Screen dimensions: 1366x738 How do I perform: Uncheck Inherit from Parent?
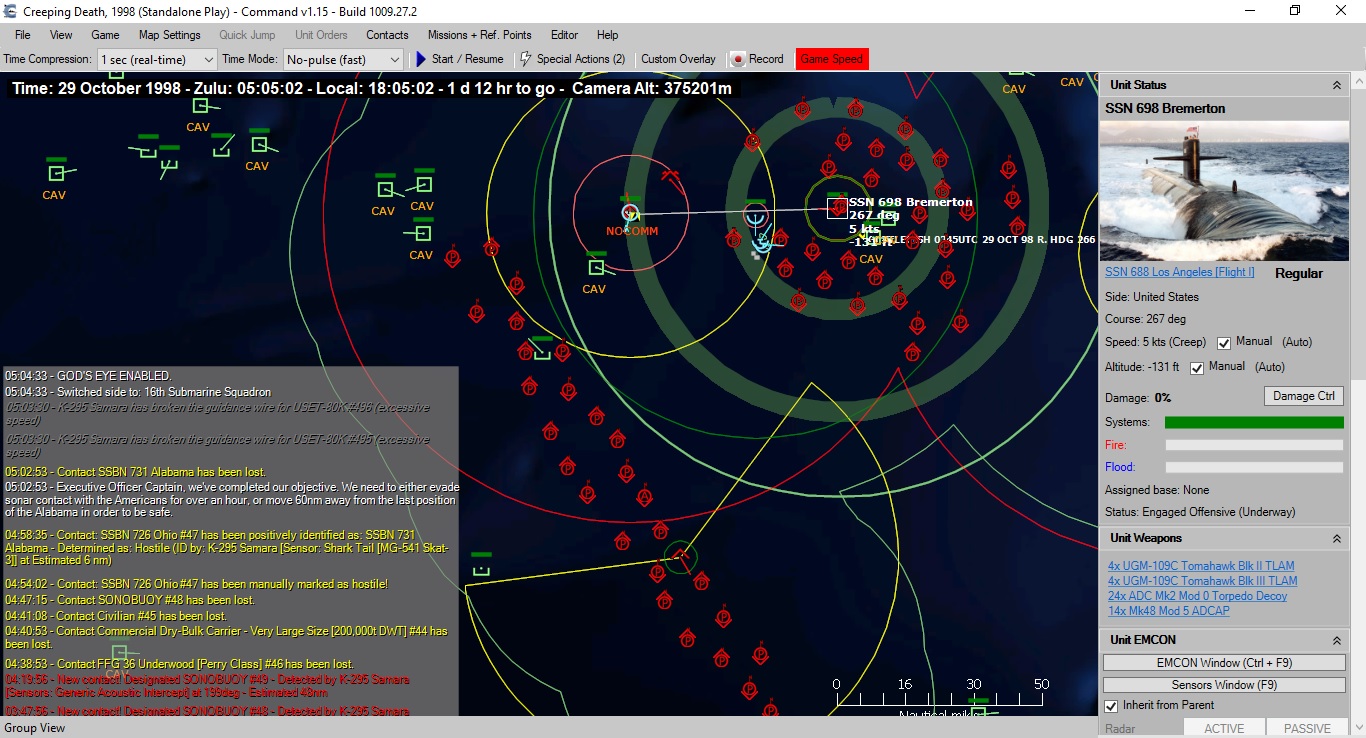coord(1111,706)
